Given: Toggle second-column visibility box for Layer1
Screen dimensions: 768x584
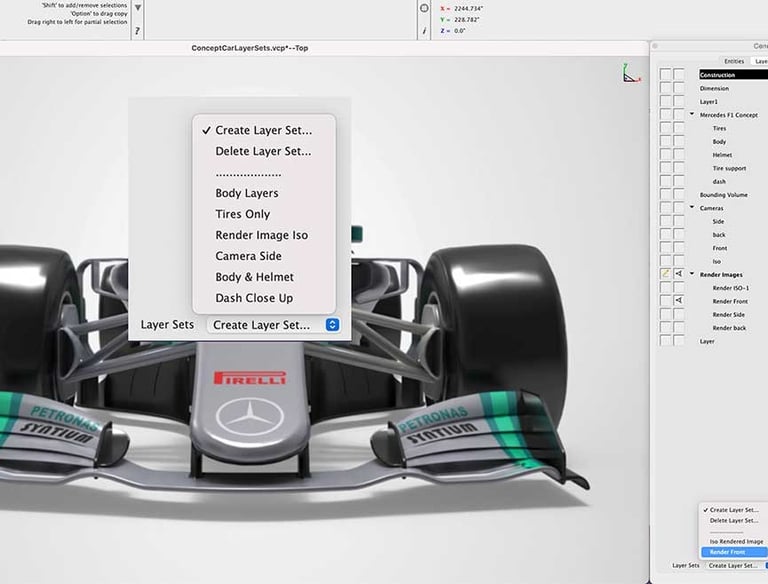Looking at the screenshot, I should pyautogui.click(x=679, y=101).
